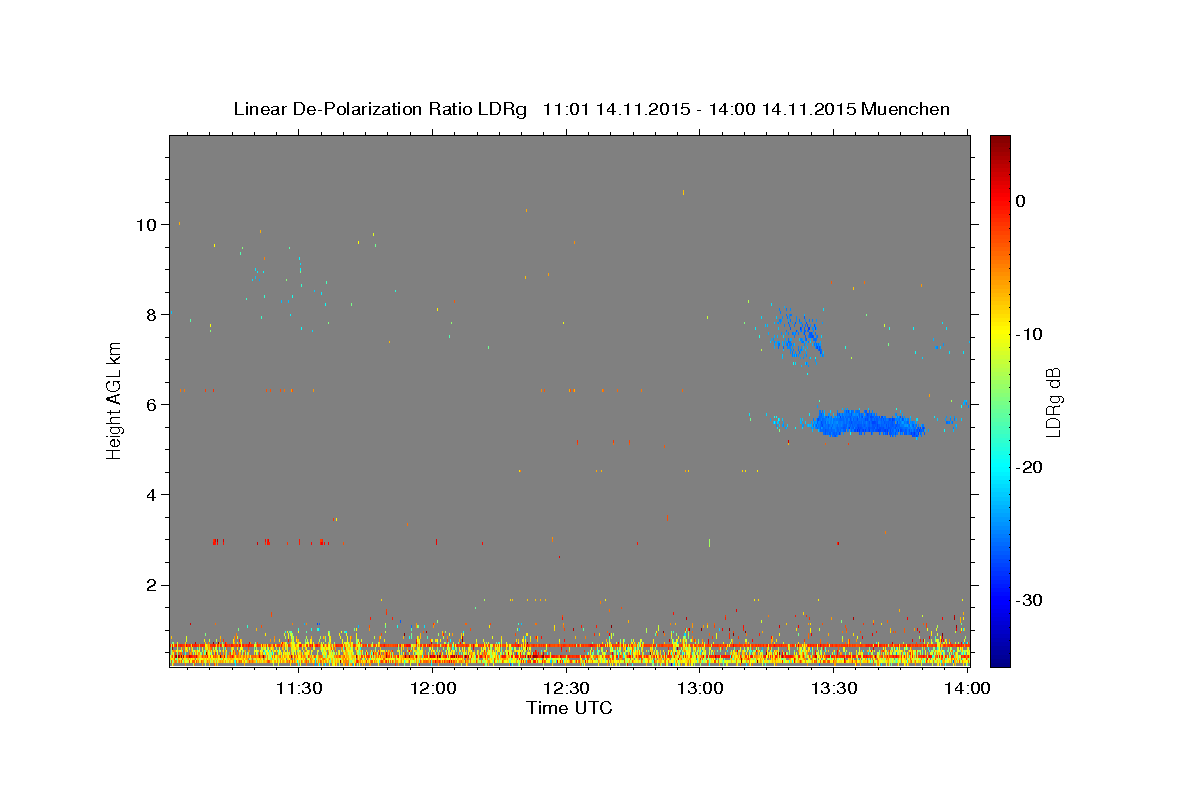This screenshot has height=800, width=1200.
Task: Click the height tick label 6
Action: 151,405
